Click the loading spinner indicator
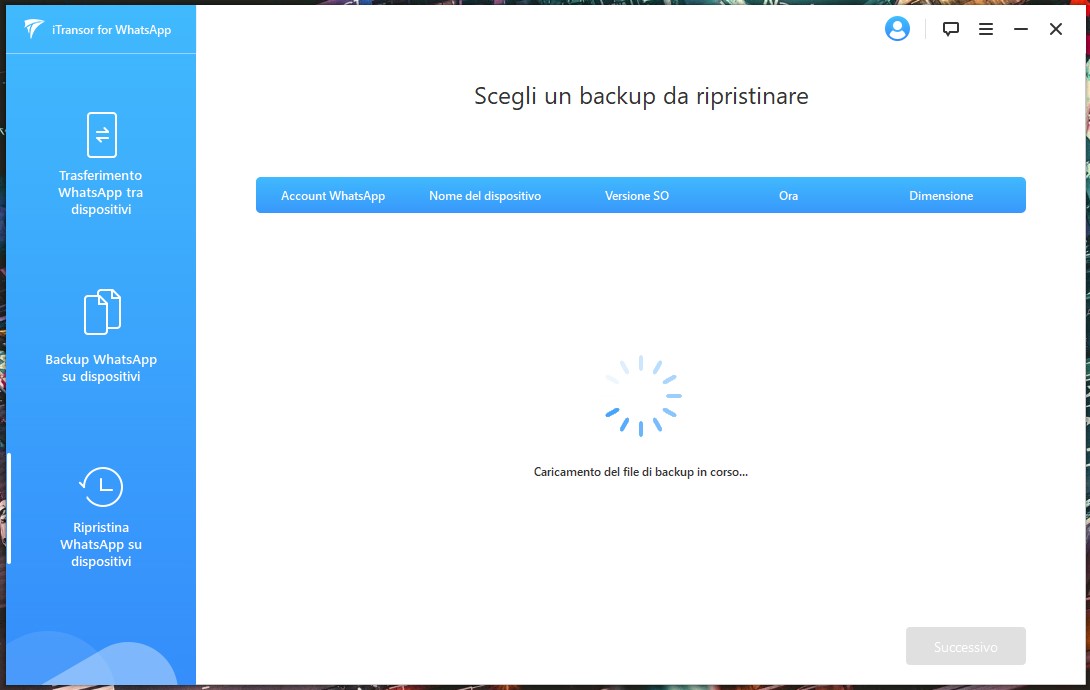1090x690 pixels. [641, 396]
